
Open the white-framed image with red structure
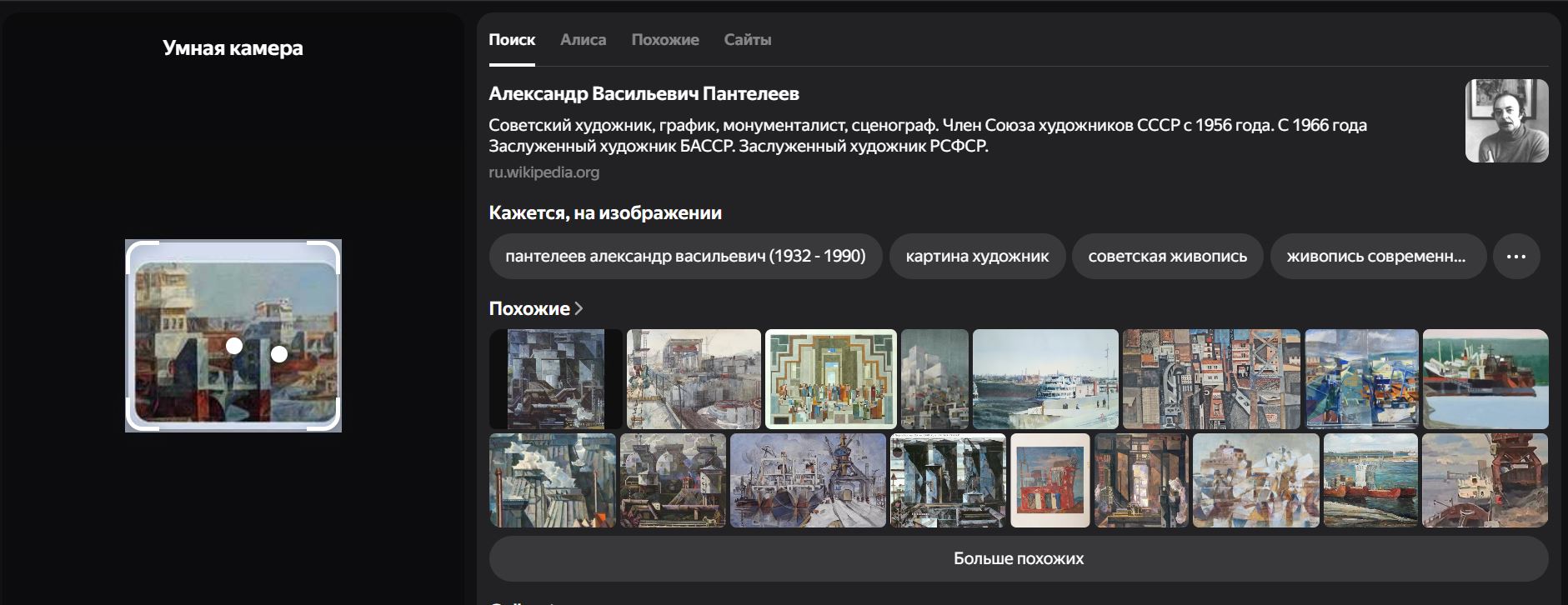click(1050, 480)
